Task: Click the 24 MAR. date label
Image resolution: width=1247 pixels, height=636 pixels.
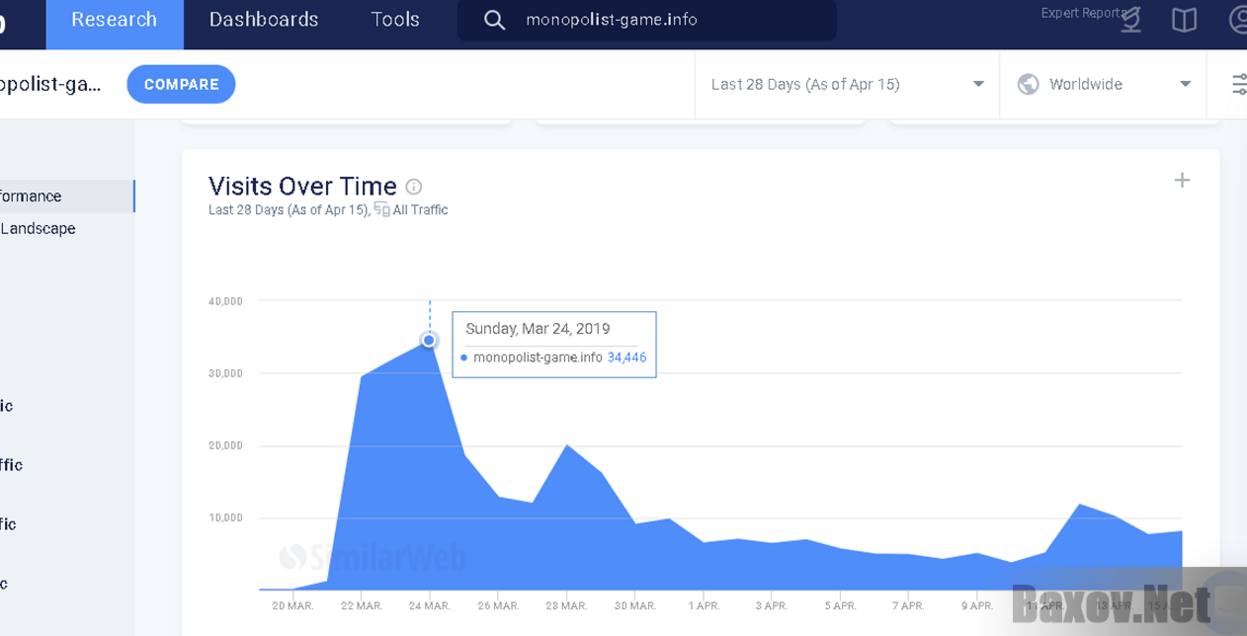Action: (429, 606)
